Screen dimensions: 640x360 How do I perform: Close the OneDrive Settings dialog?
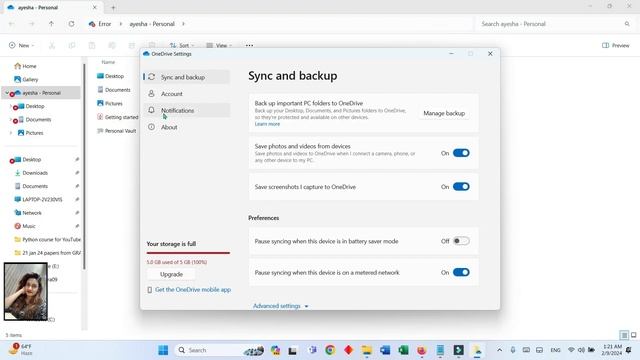coord(490,53)
